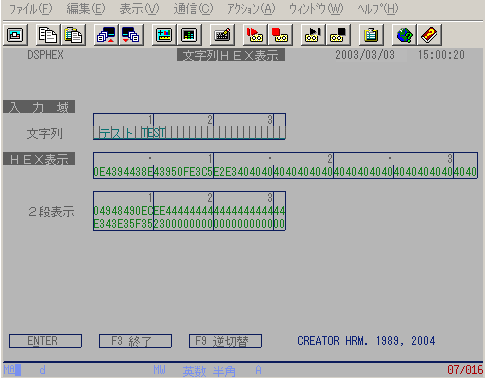Open the ウィンドウ(W) menu

(x=316, y=9)
